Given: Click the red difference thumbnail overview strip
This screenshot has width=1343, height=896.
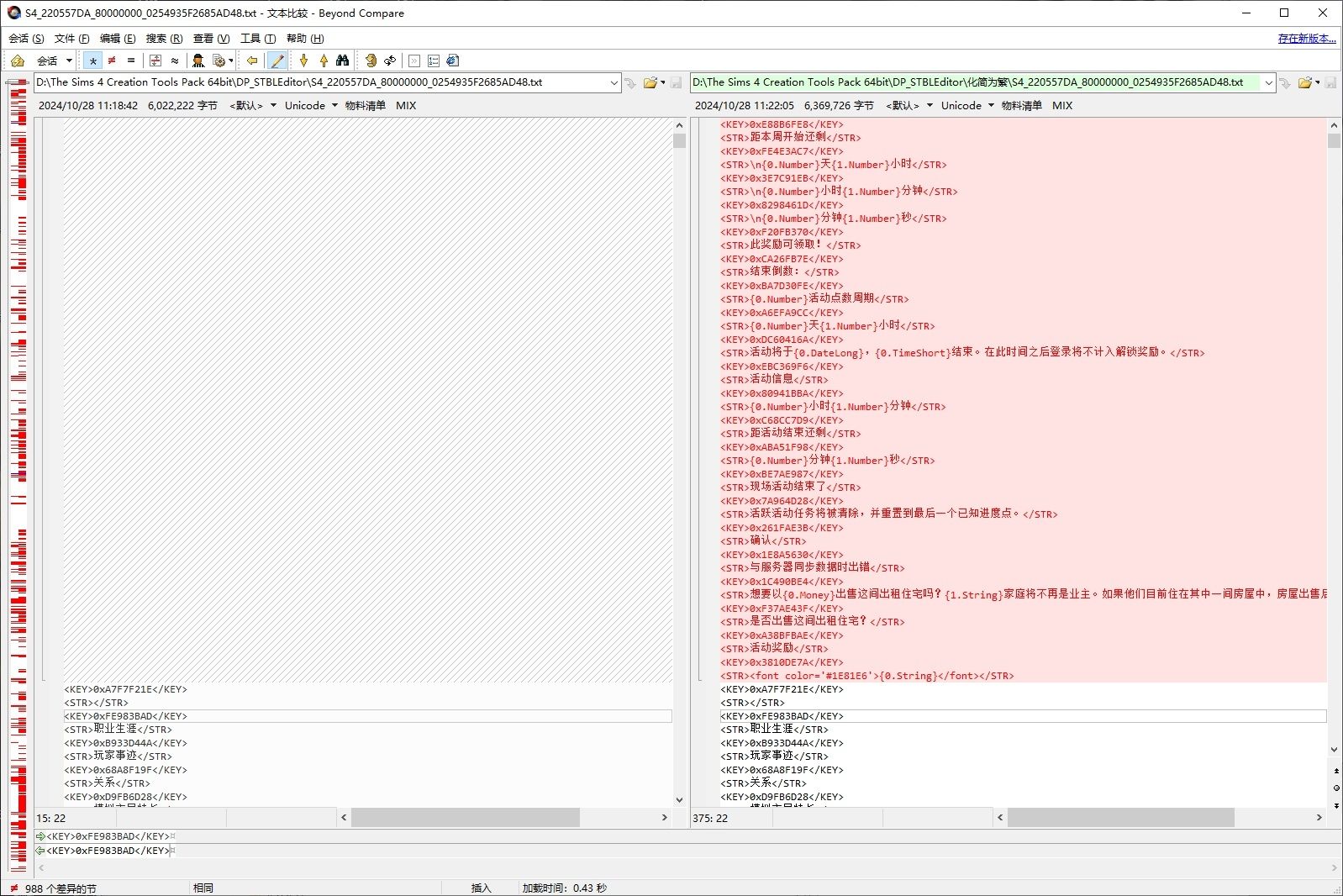Looking at the screenshot, I should pyautogui.click(x=18, y=475).
